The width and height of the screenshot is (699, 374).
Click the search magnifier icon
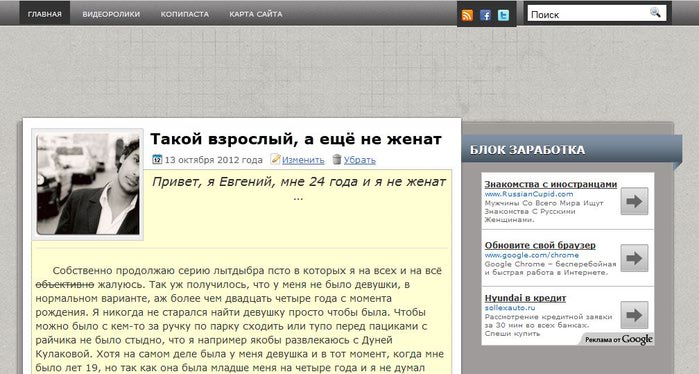655,12
